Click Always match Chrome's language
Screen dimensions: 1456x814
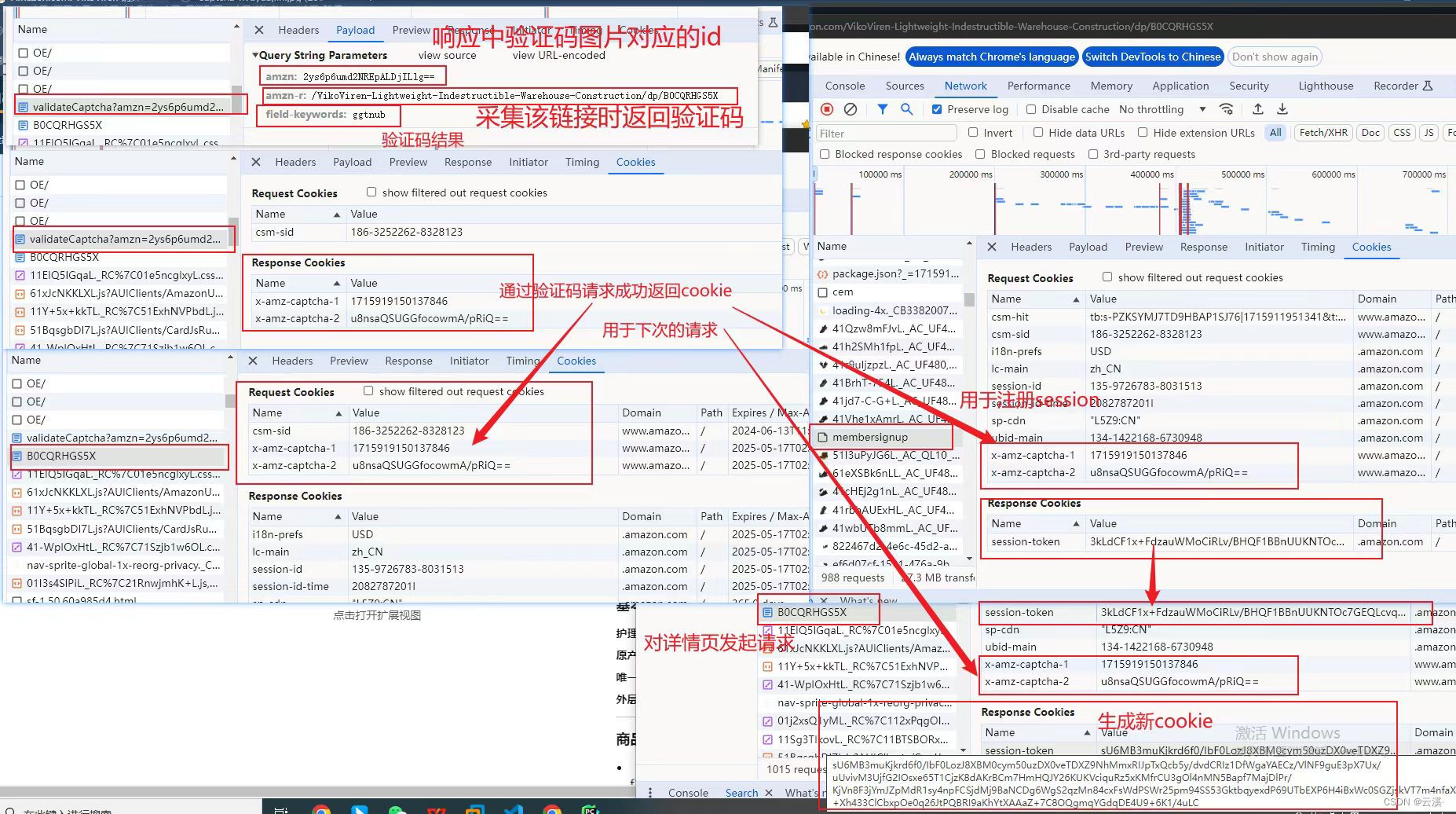point(992,57)
